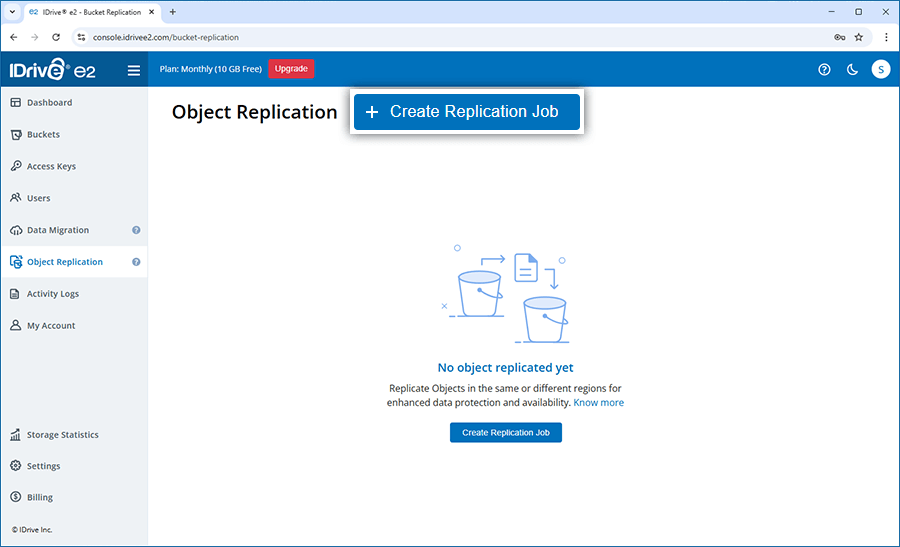Viewport: 900px width, 547px height.
Task: Click Data Migration help info icon
Action: point(136,230)
